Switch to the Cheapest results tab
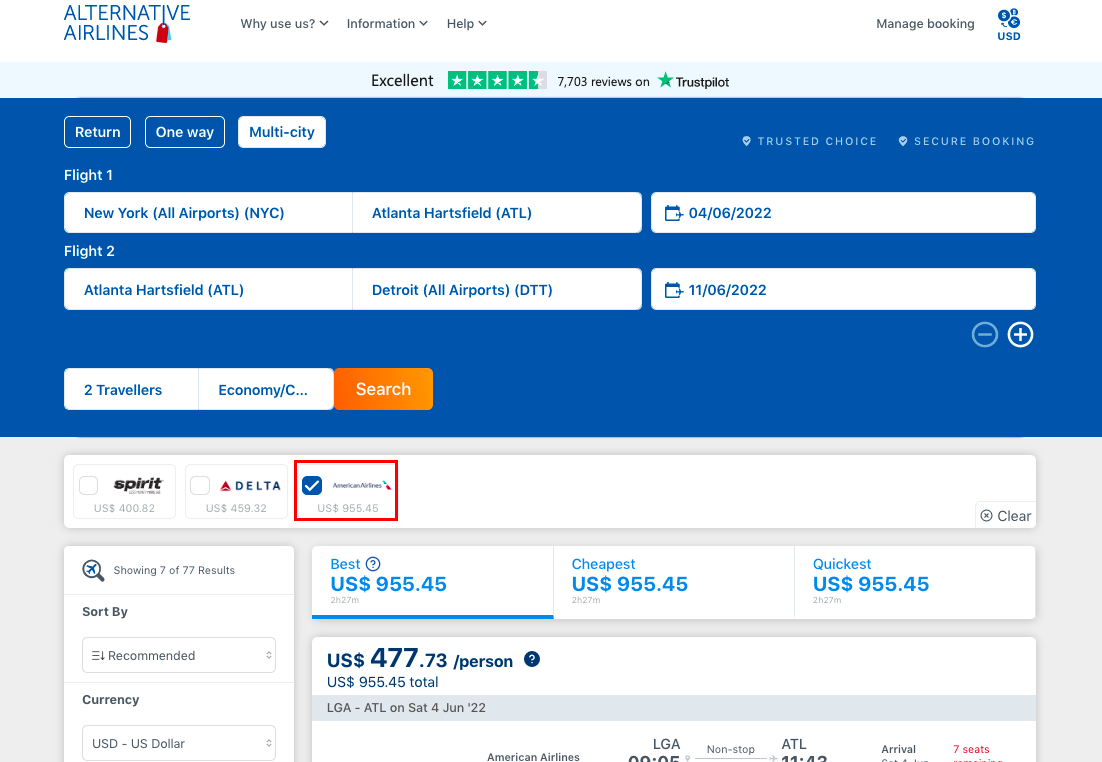Image resolution: width=1102 pixels, height=762 pixels. pyautogui.click(x=674, y=582)
